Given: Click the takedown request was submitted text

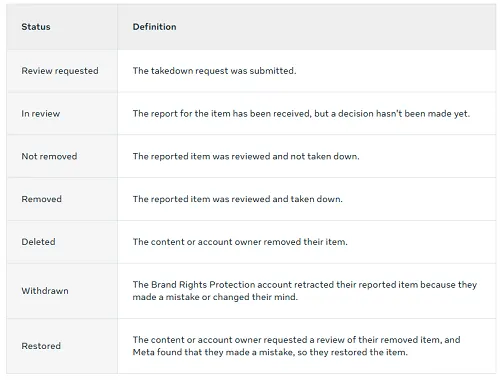Looking at the screenshot, I should pyautogui.click(x=214, y=71).
